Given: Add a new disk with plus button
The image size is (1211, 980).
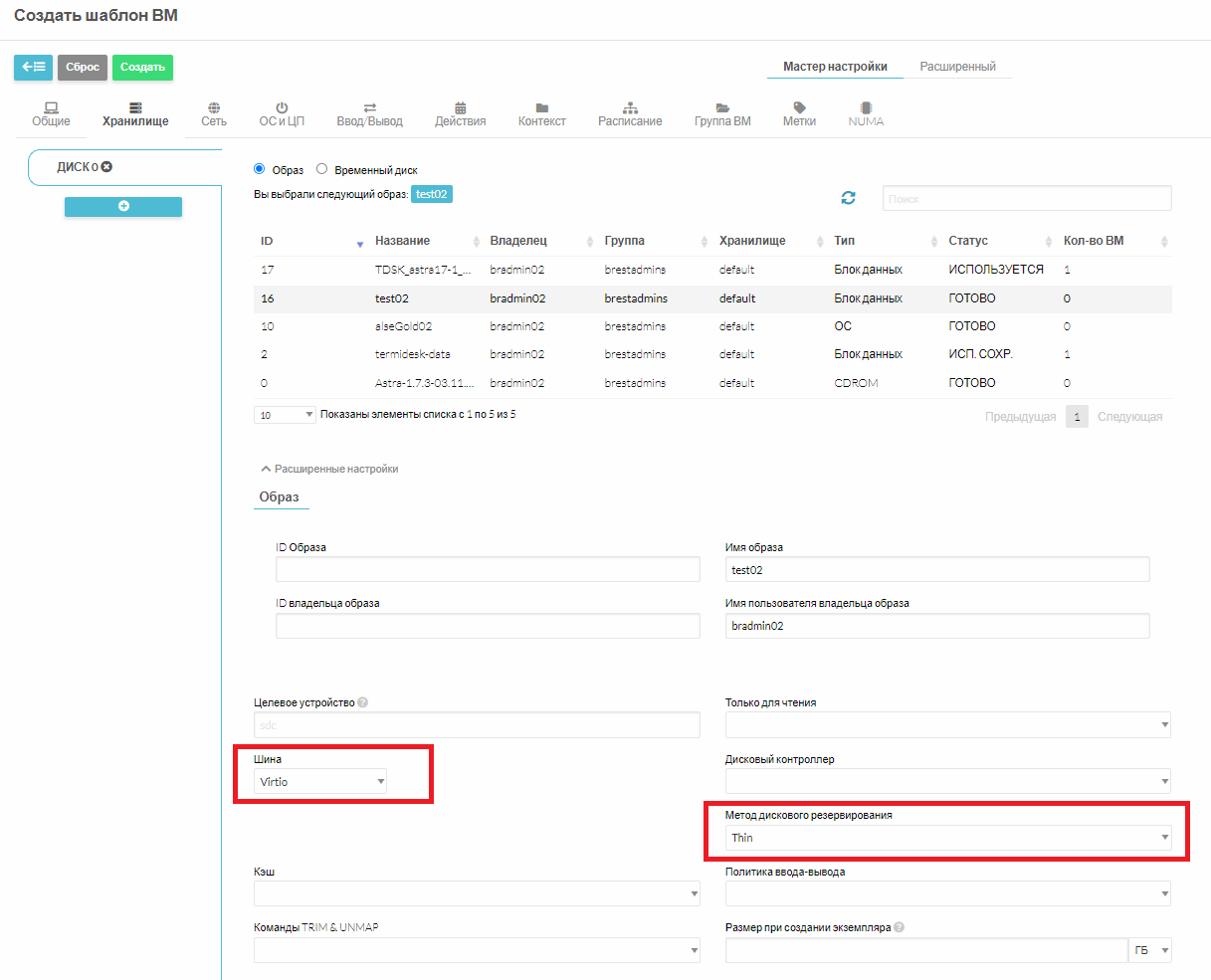Looking at the screenshot, I should [123, 206].
